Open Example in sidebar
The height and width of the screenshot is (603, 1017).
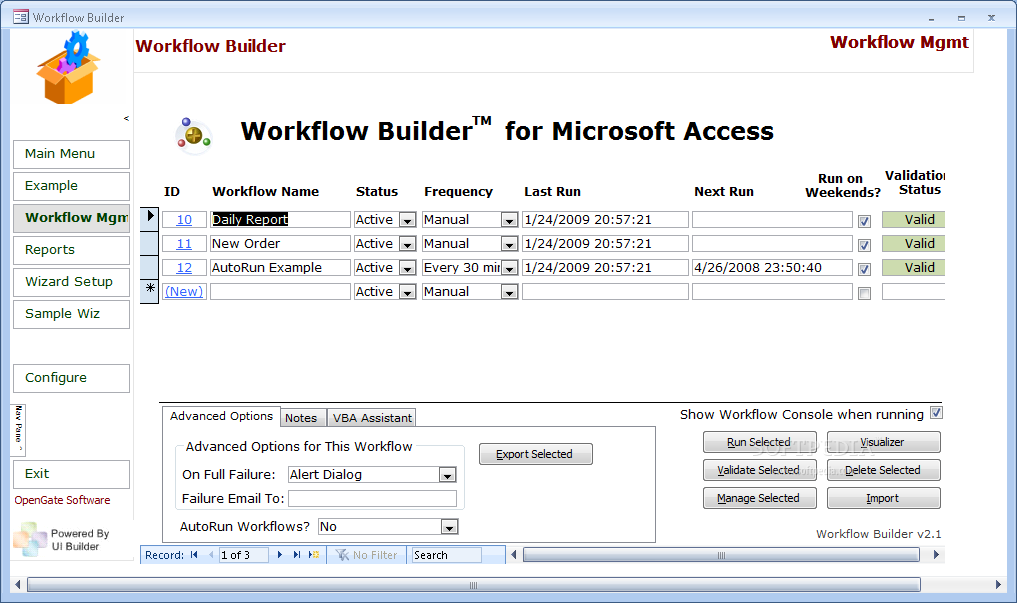[71, 186]
